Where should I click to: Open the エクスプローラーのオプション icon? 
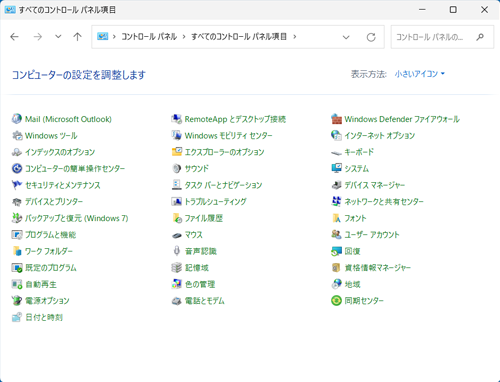tap(176, 152)
